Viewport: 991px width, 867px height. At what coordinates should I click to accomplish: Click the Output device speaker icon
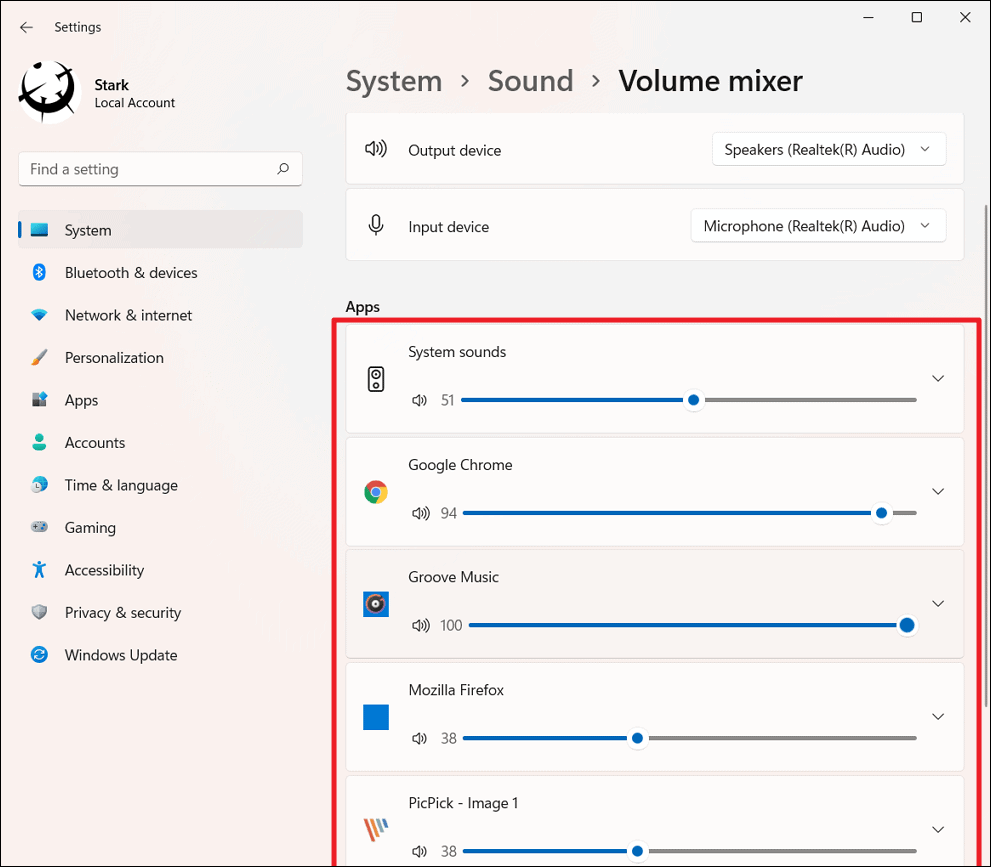(x=376, y=148)
